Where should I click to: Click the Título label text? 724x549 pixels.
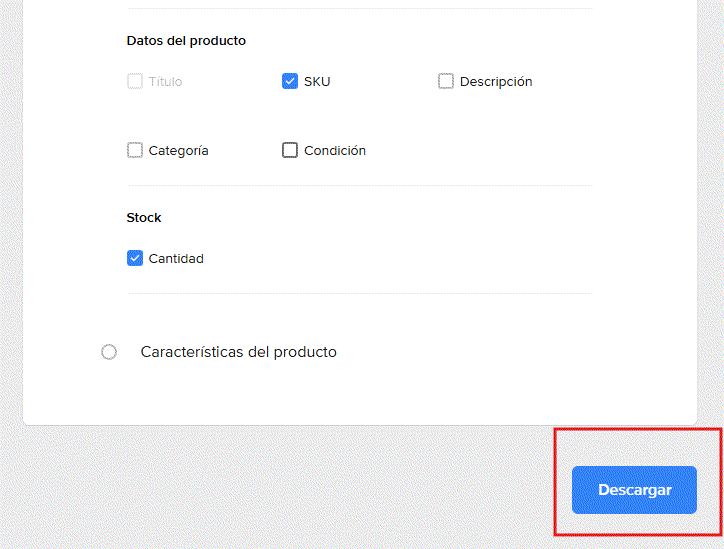(x=165, y=82)
